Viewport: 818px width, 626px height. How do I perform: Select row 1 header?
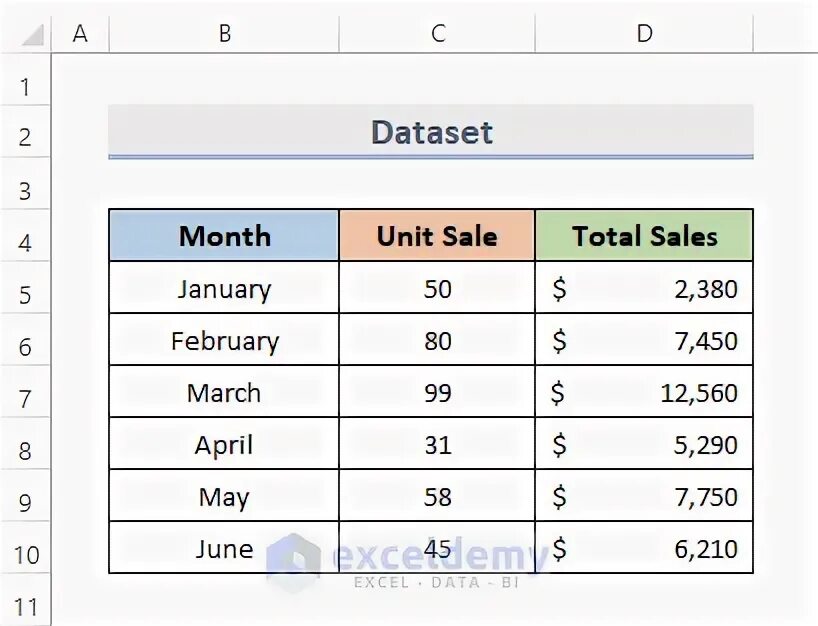[x=25, y=87]
